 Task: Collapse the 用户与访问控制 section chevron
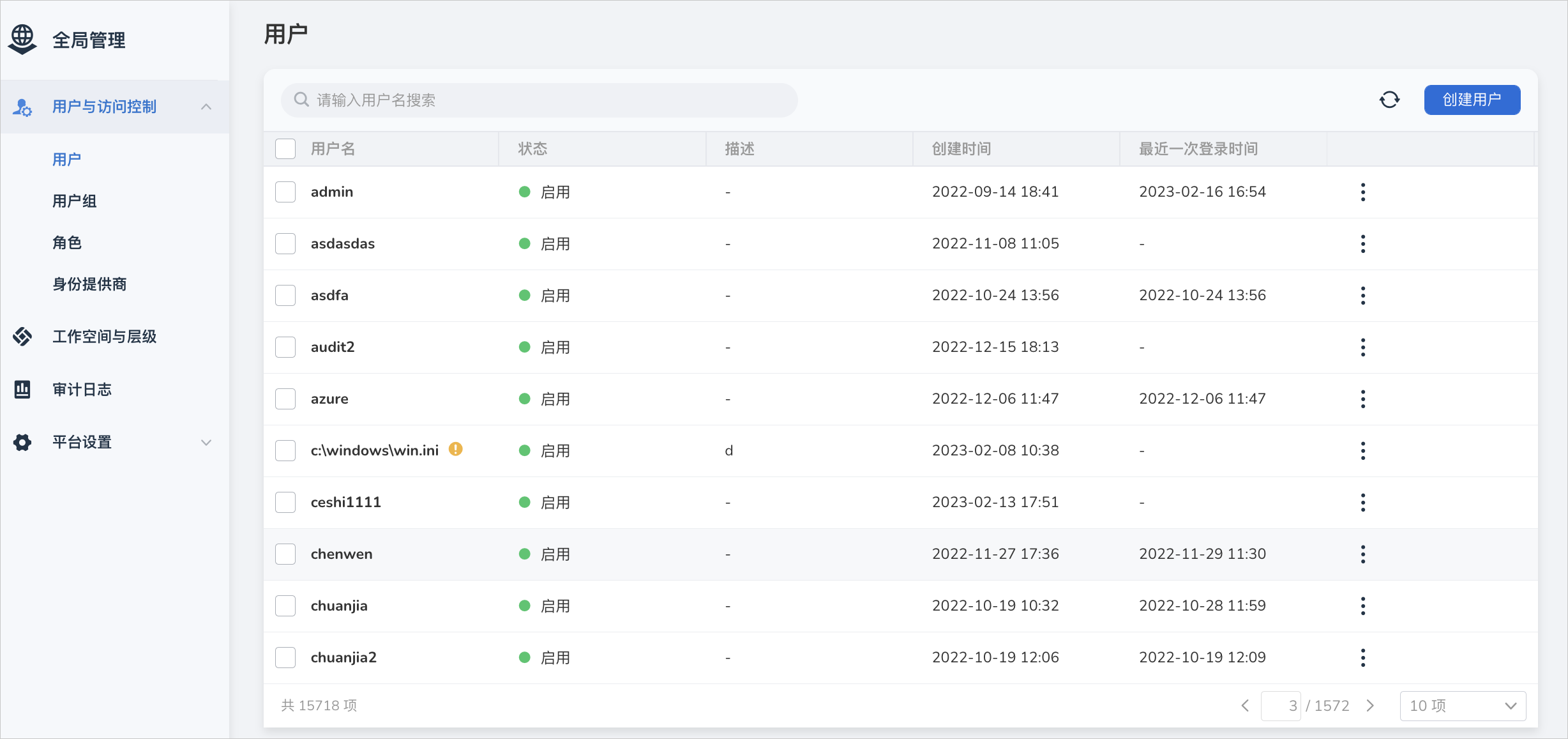pyautogui.click(x=206, y=107)
